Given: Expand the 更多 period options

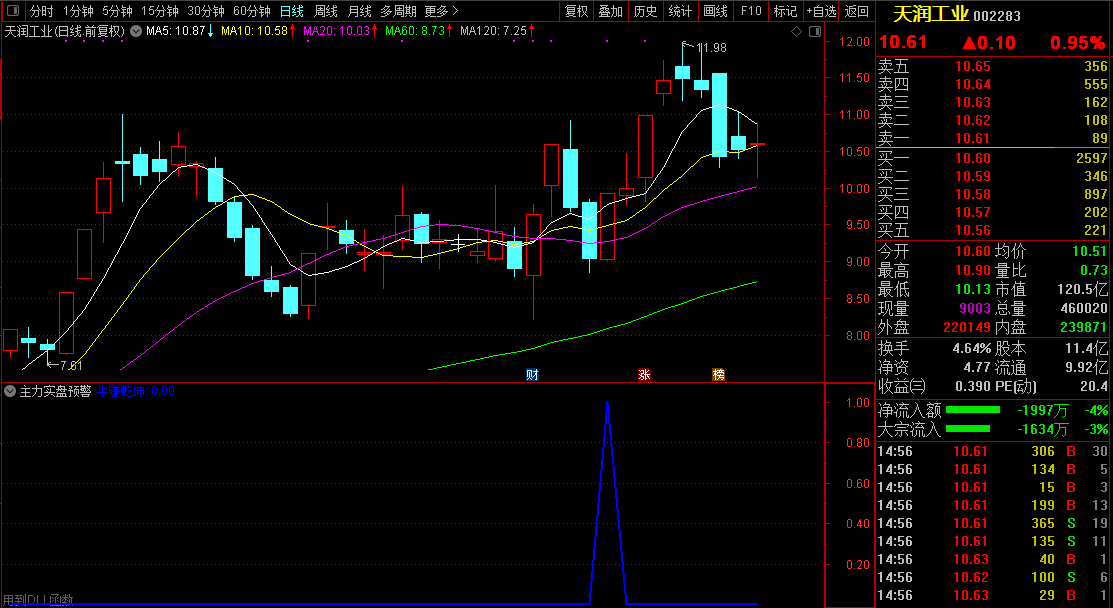Looking at the screenshot, I should [x=441, y=11].
